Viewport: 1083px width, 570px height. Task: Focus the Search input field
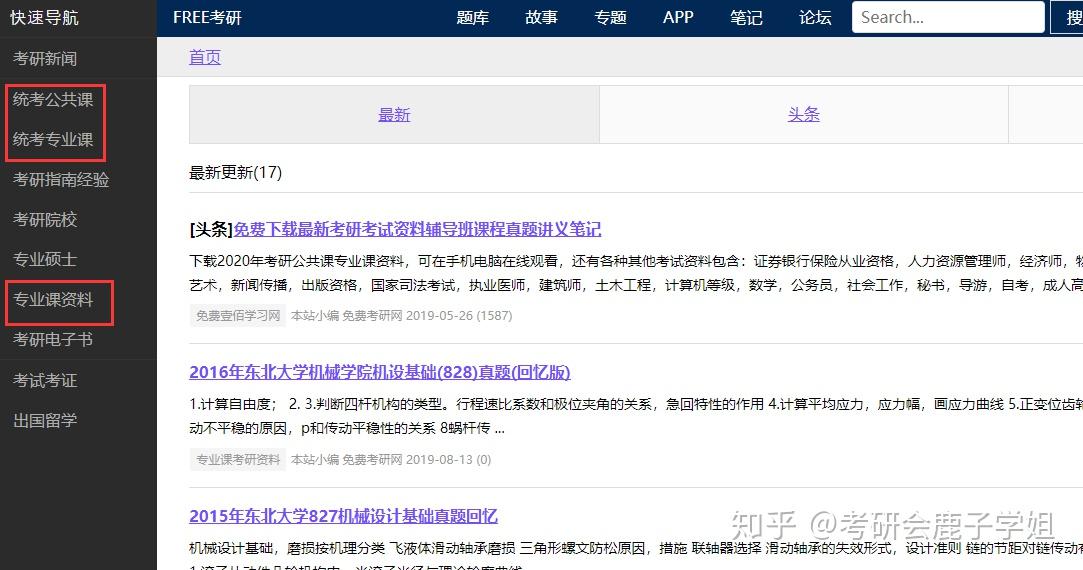click(x=948, y=17)
